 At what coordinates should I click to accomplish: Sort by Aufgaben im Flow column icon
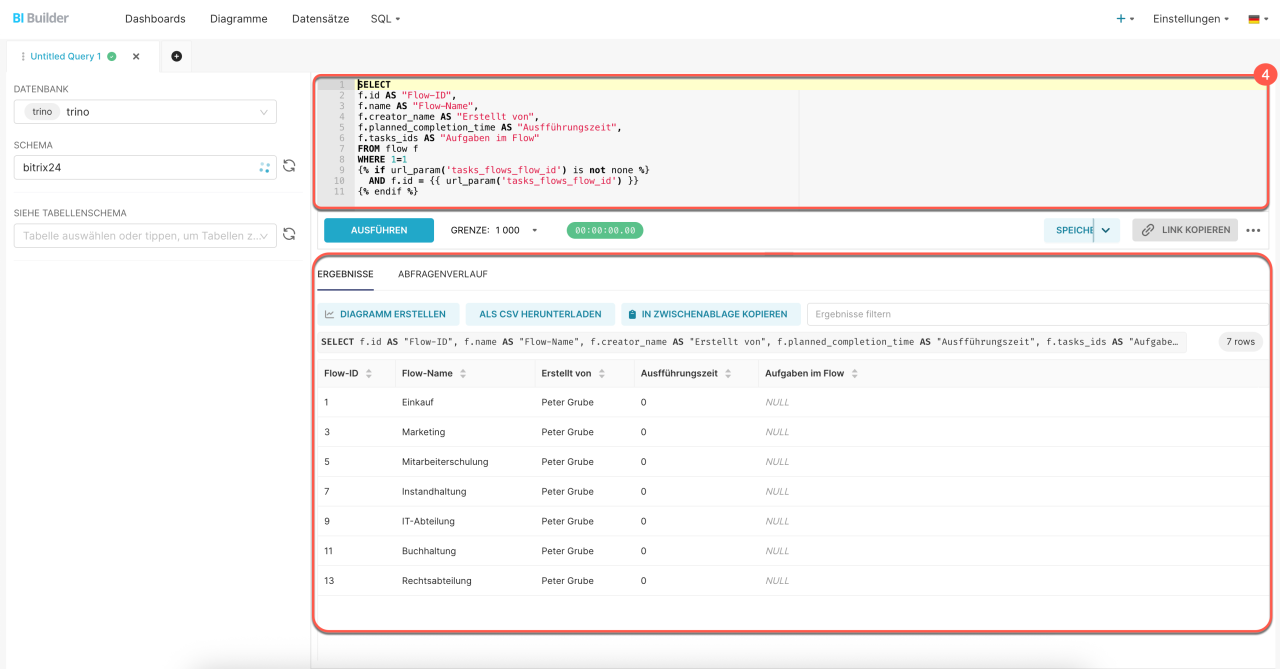[854, 373]
